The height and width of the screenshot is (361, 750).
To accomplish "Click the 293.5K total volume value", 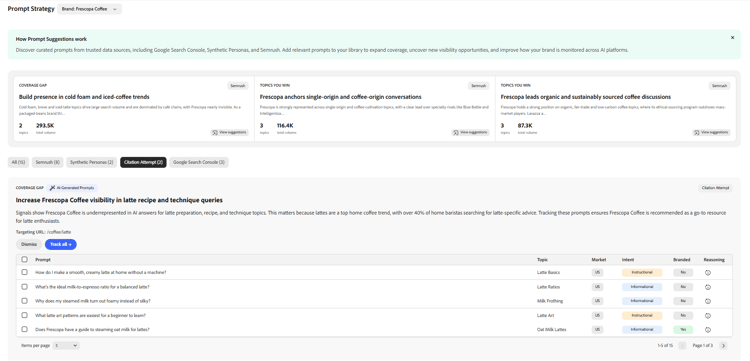I will [x=44, y=126].
